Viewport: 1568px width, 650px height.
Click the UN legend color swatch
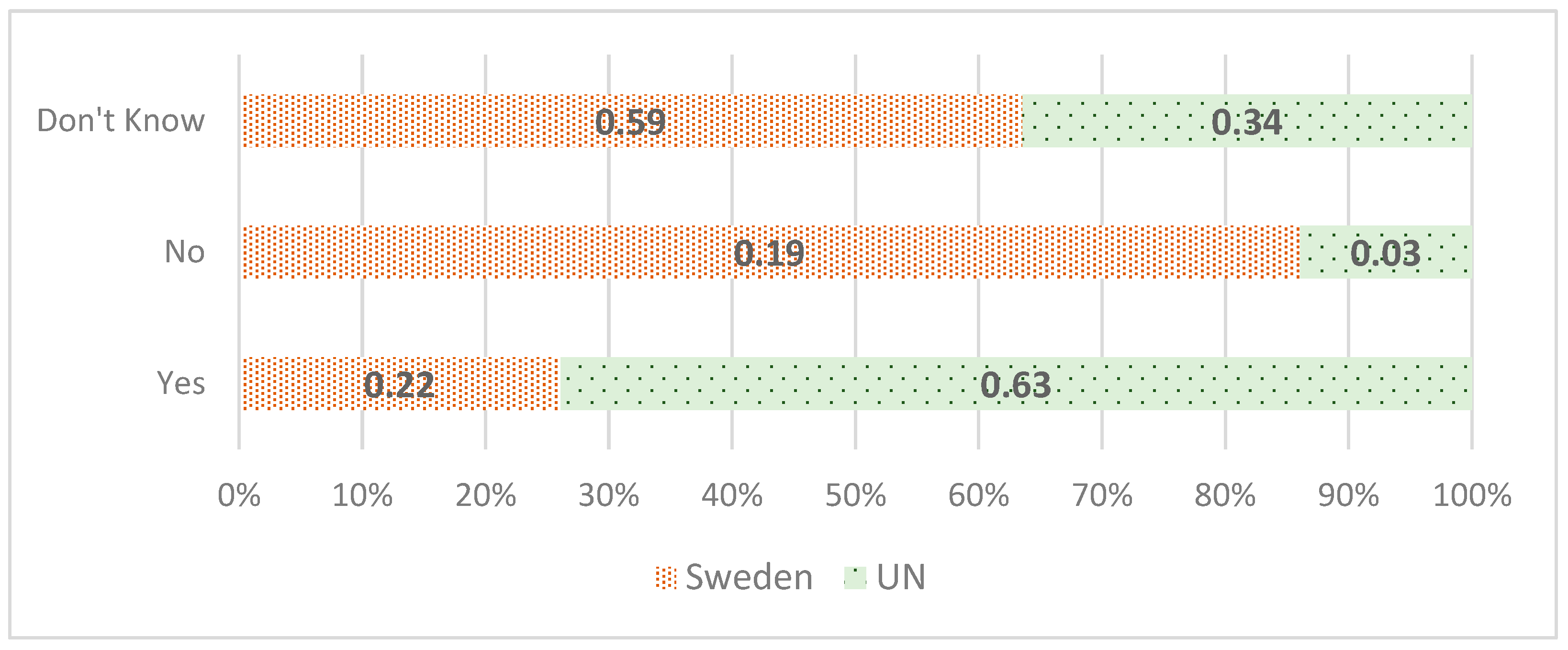pyautogui.click(x=855, y=578)
